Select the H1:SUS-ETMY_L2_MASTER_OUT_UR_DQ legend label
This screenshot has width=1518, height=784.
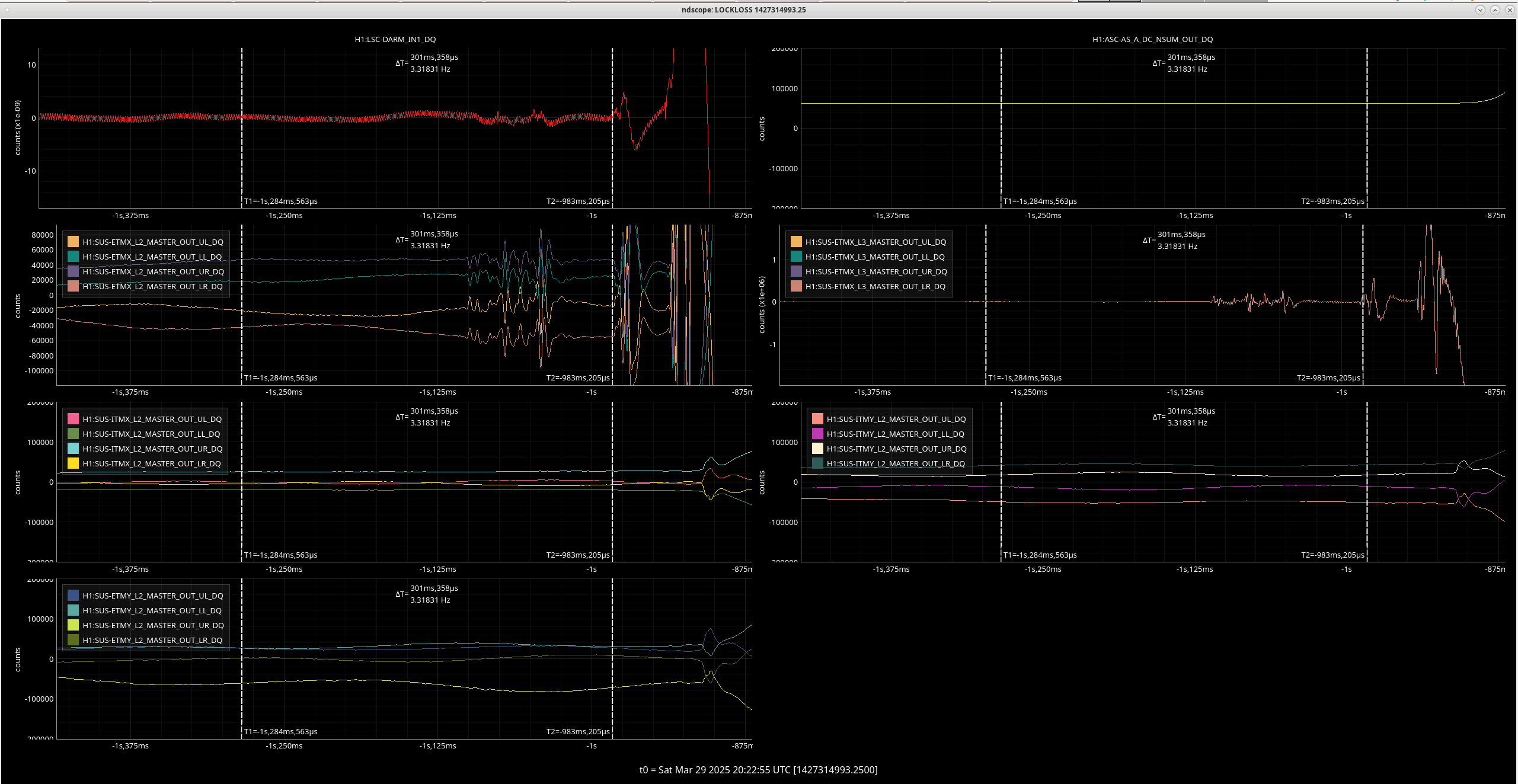(154, 625)
